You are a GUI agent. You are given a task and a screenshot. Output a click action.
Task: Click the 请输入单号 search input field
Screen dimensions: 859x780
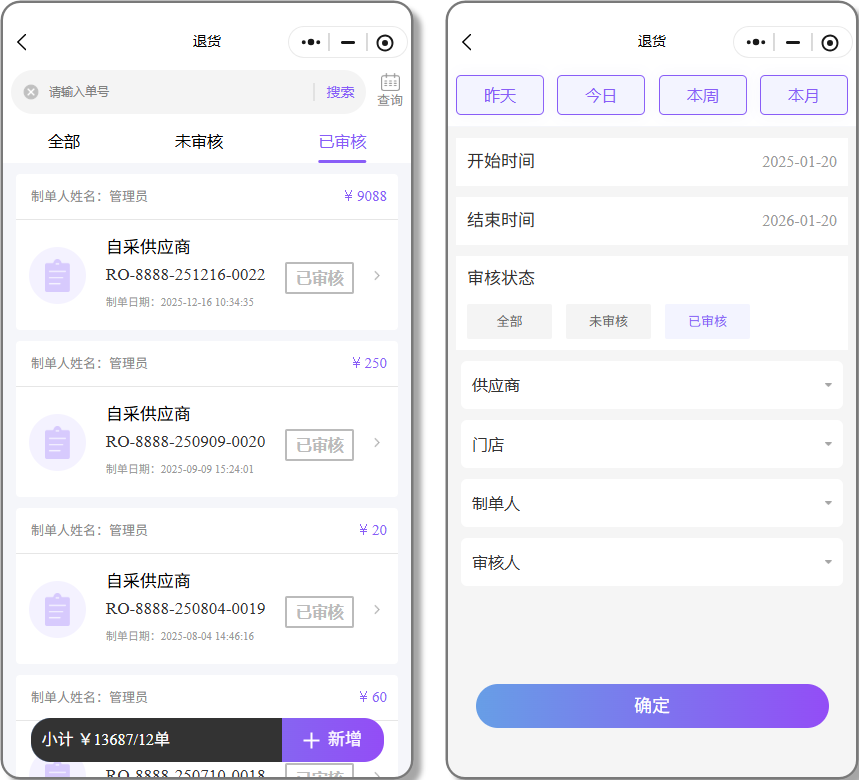click(175, 92)
